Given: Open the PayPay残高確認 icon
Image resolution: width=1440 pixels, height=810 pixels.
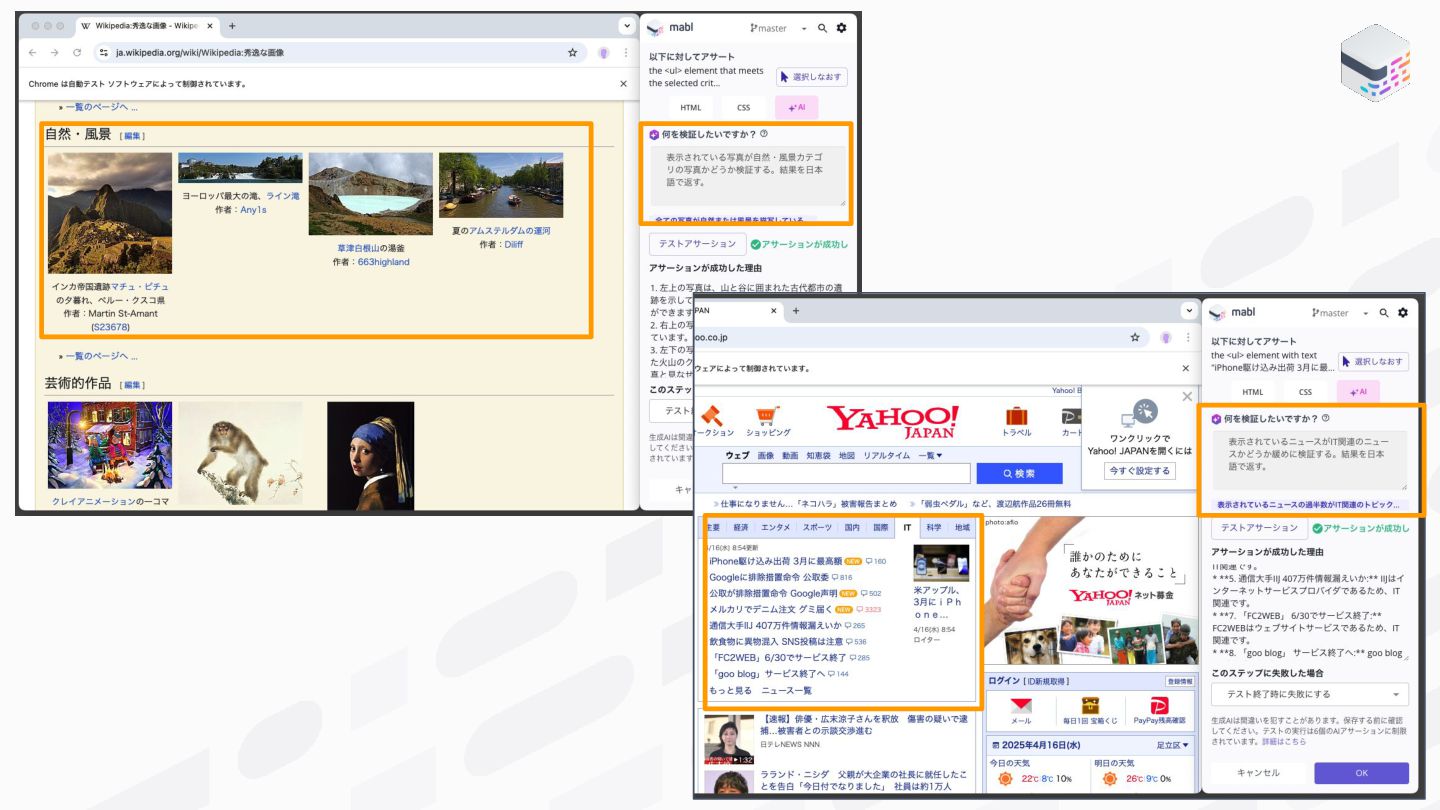Looking at the screenshot, I should (x=1159, y=706).
